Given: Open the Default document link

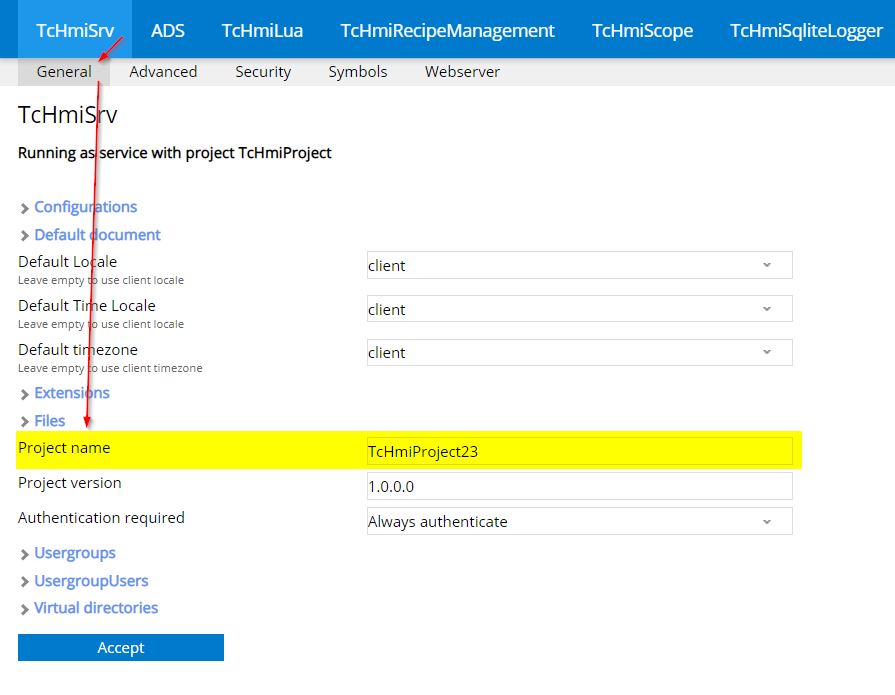Looking at the screenshot, I should 98,235.
